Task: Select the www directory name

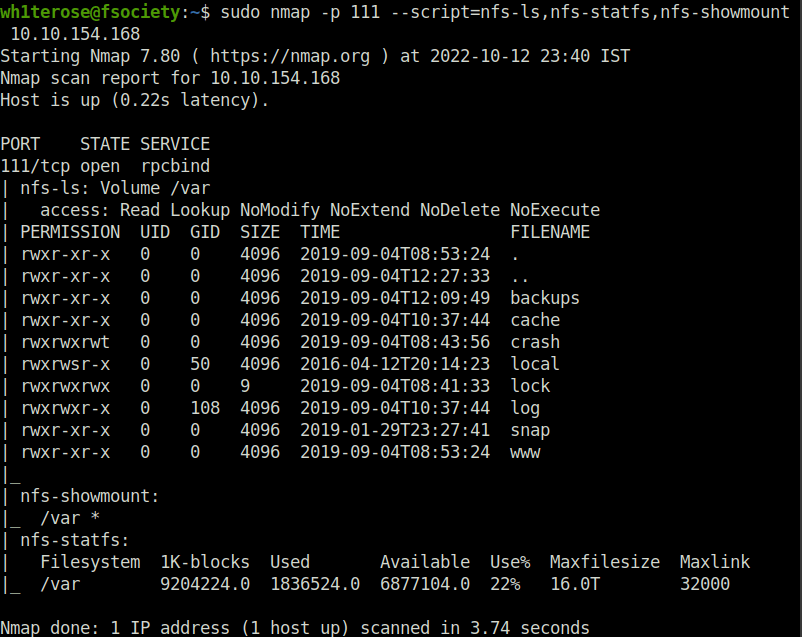Action: tap(525, 452)
